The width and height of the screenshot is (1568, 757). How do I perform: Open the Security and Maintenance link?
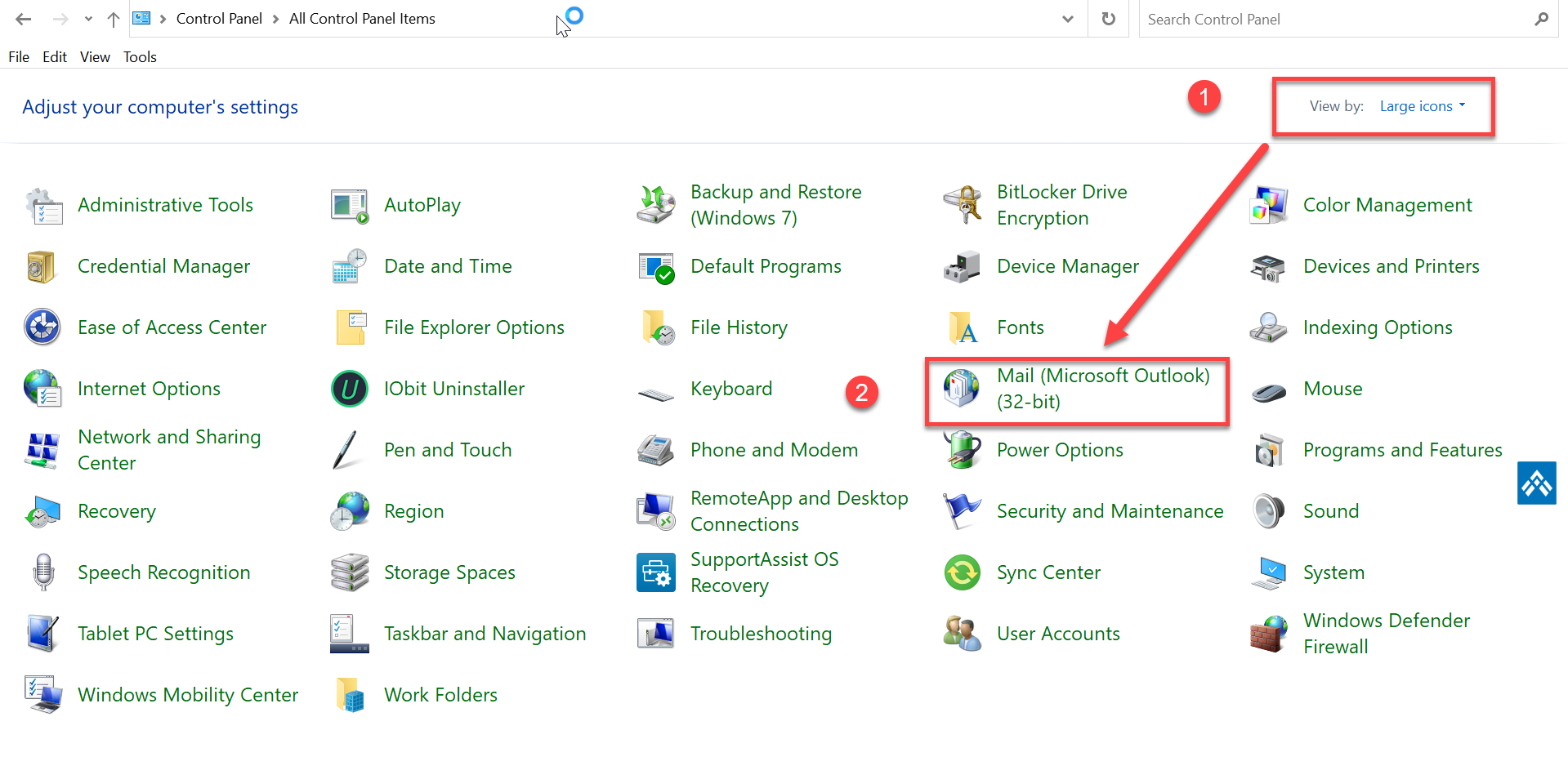tap(1110, 511)
